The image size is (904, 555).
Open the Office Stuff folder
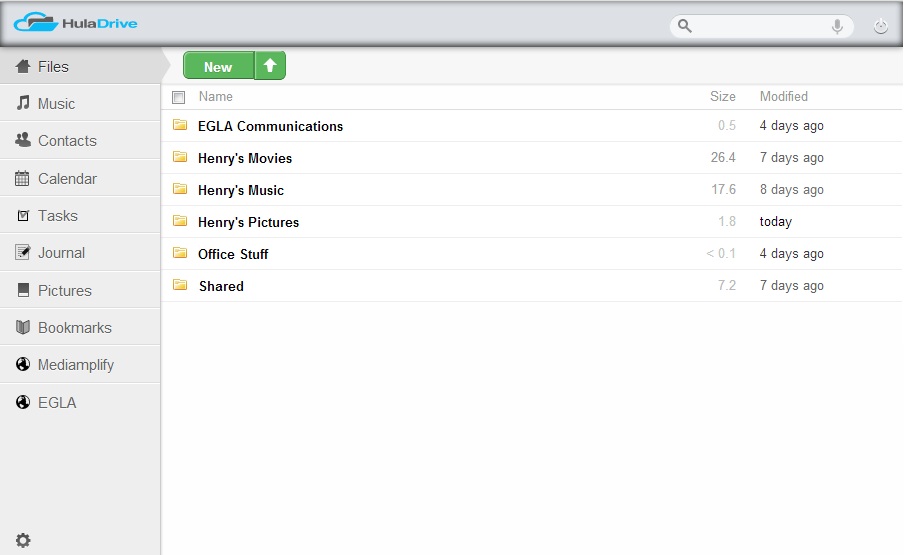tap(233, 254)
